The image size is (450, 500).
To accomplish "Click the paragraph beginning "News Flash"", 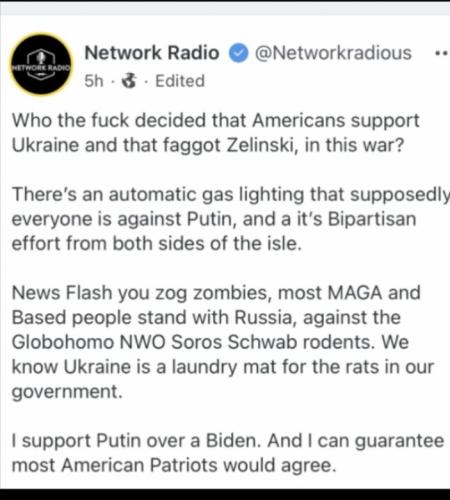I will click(223, 342).
